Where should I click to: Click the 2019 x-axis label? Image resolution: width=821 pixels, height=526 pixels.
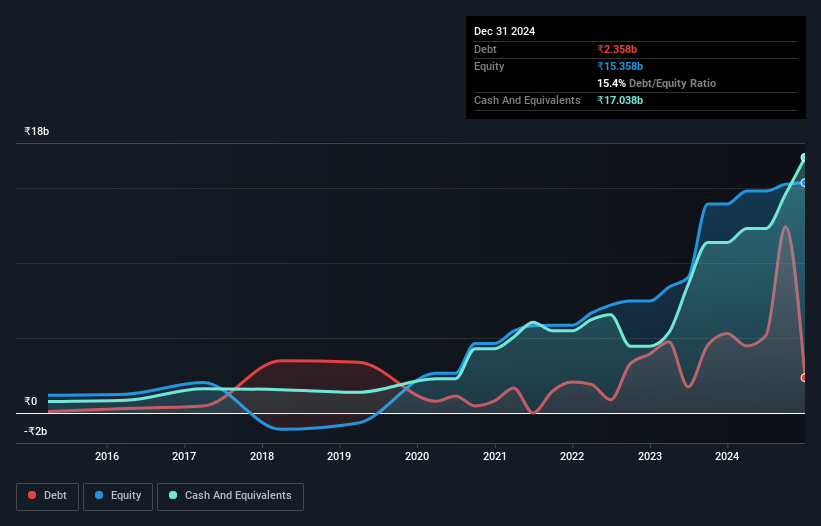click(339, 456)
